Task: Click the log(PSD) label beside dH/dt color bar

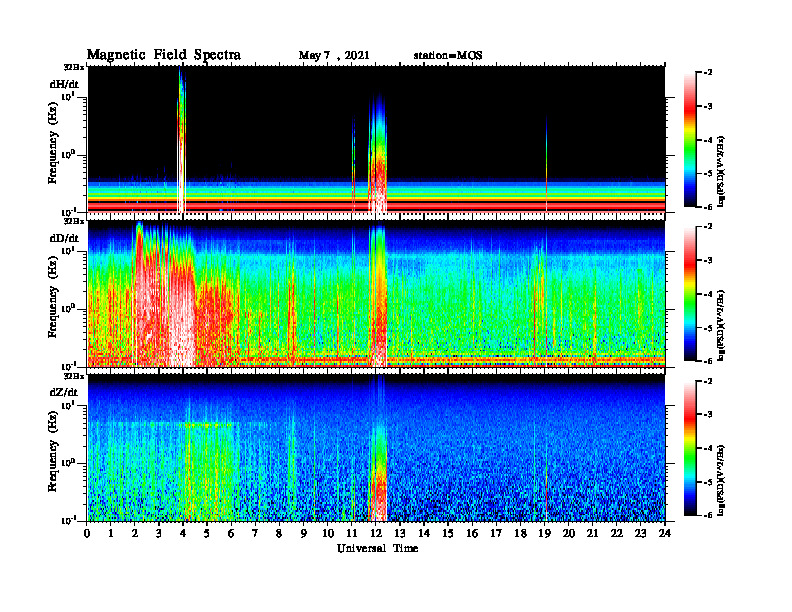Action: pos(721,171)
